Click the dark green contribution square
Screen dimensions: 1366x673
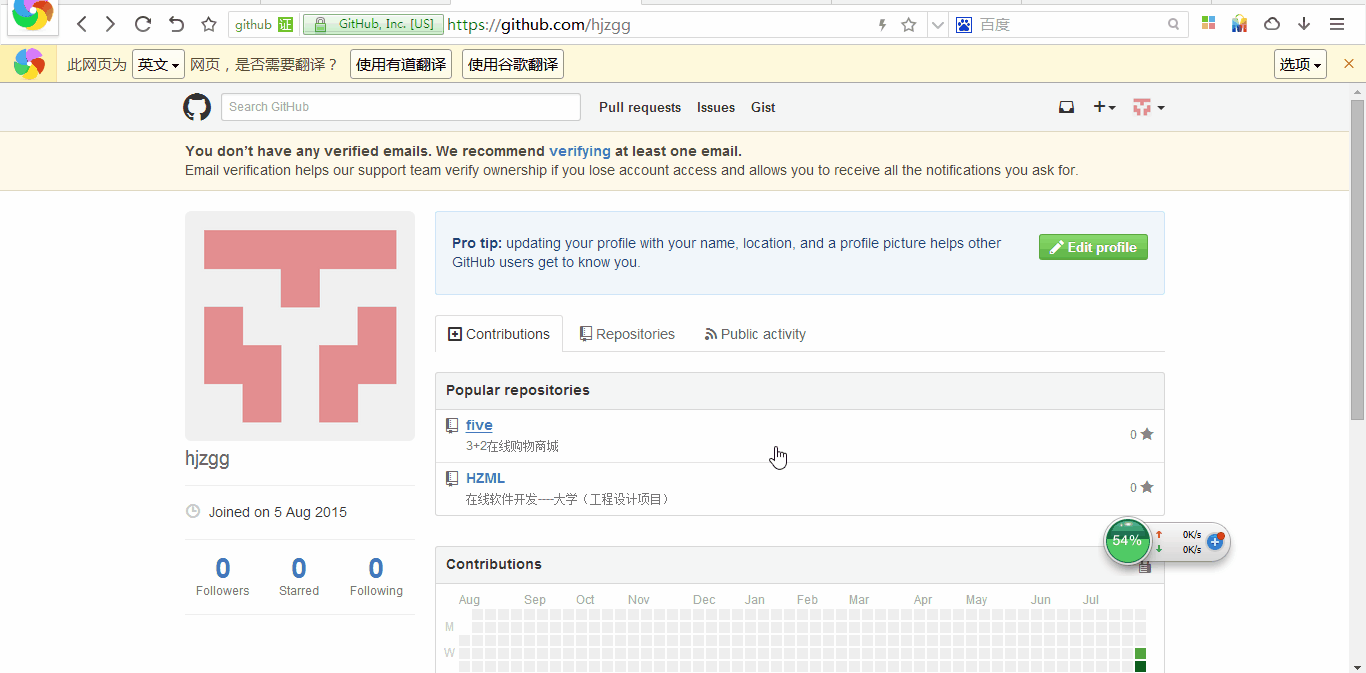tap(1140, 667)
